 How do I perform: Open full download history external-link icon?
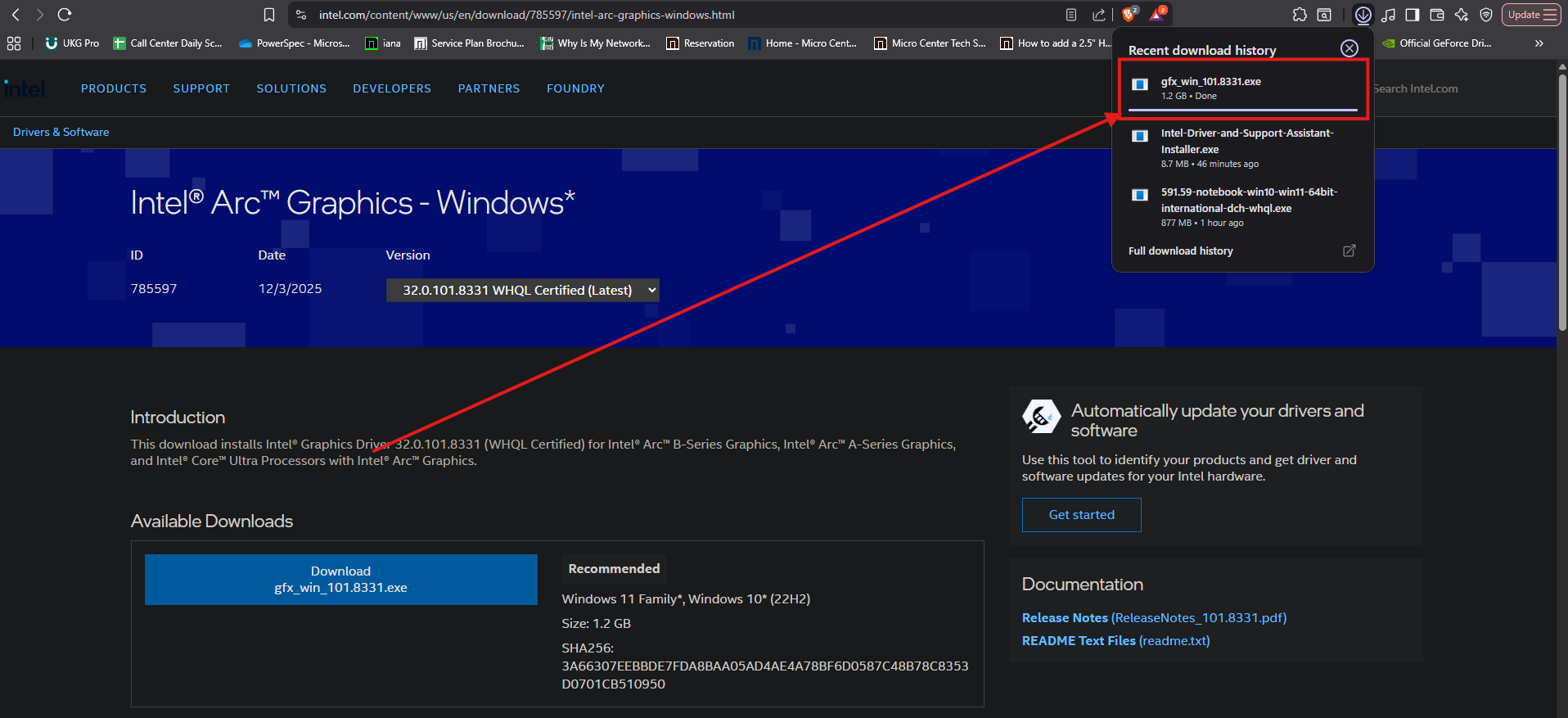point(1349,251)
